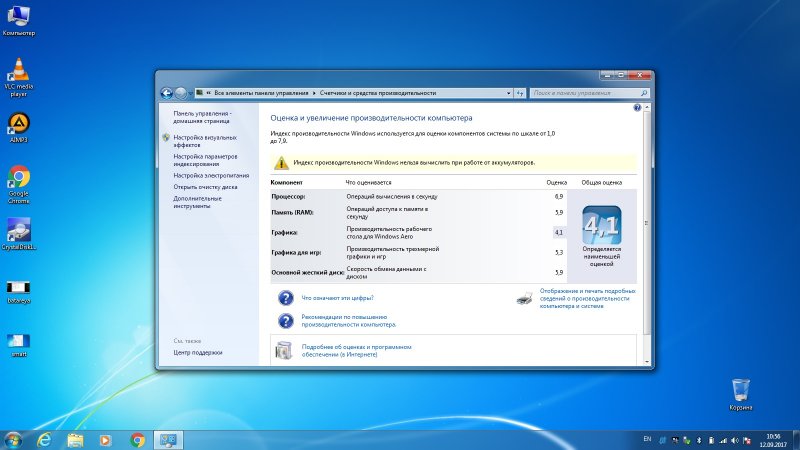Open 'Открыть очистку диска' sidebar link
Screen dimensions: 800x450
[x=205, y=186]
